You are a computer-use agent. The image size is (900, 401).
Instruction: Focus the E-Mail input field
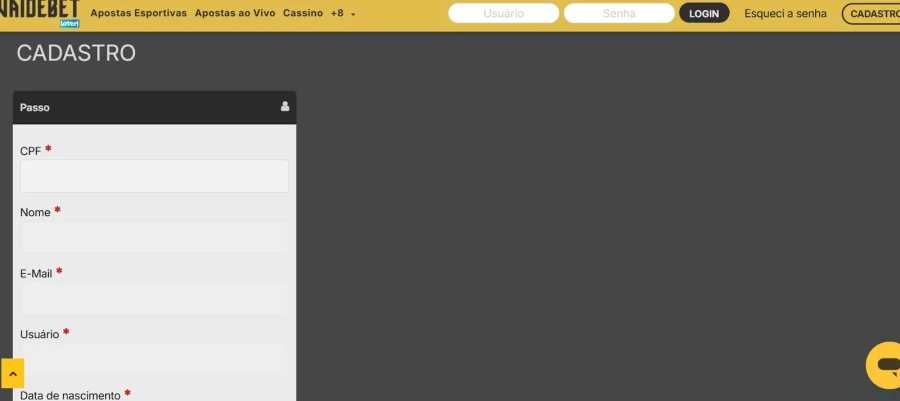[154, 299]
